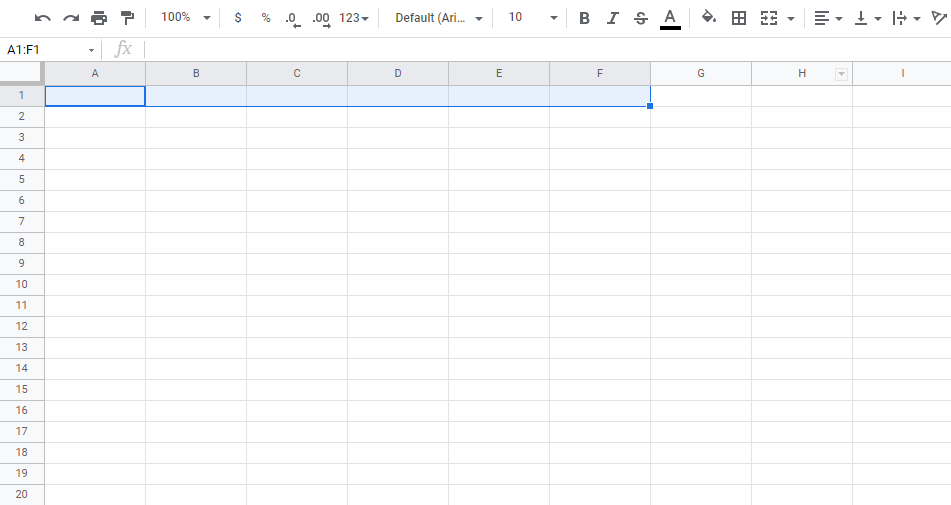This screenshot has height=505, width=951.
Task: Open the font size 10 dropdown
Action: 531,18
